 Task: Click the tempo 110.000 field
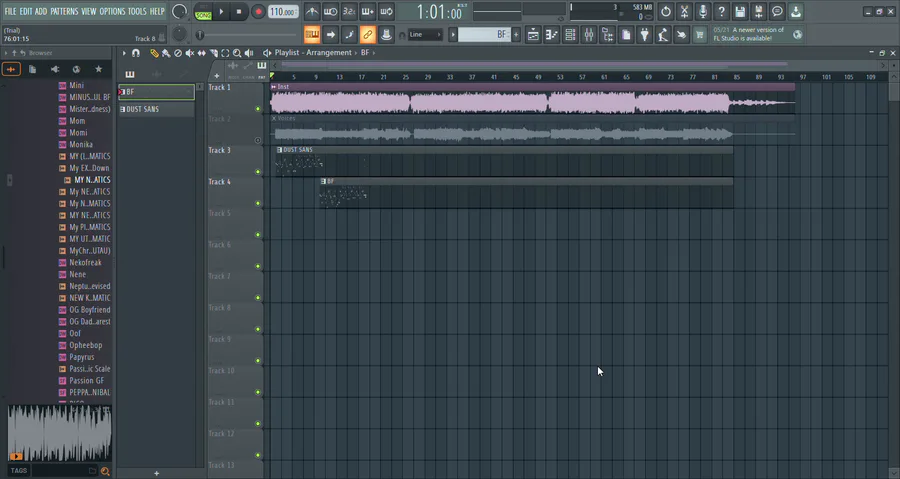click(x=283, y=11)
